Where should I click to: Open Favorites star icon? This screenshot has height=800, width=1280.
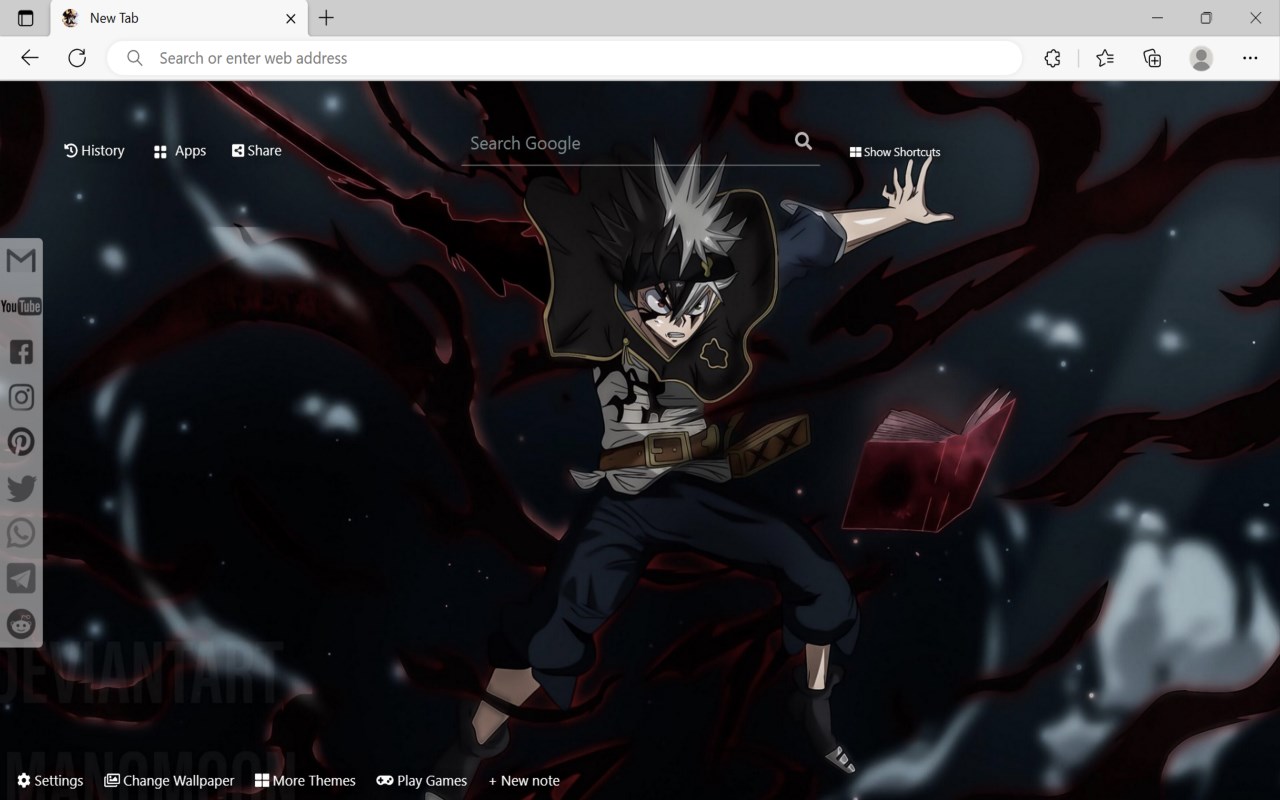1104,58
